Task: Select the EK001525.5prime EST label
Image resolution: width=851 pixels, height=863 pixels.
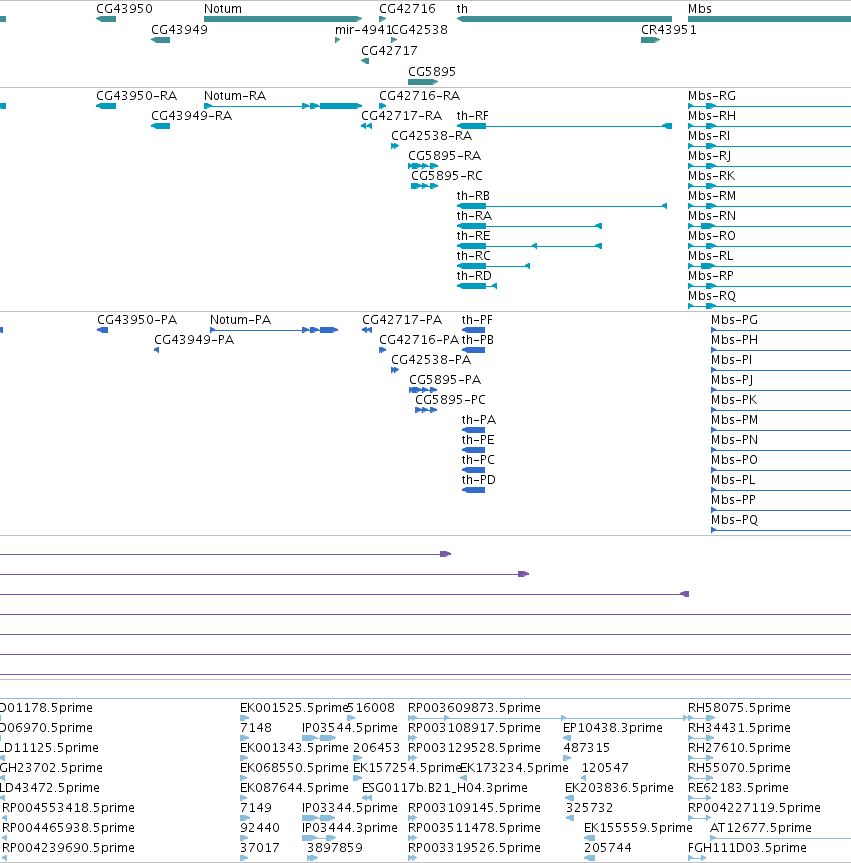Action: pos(294,708)
